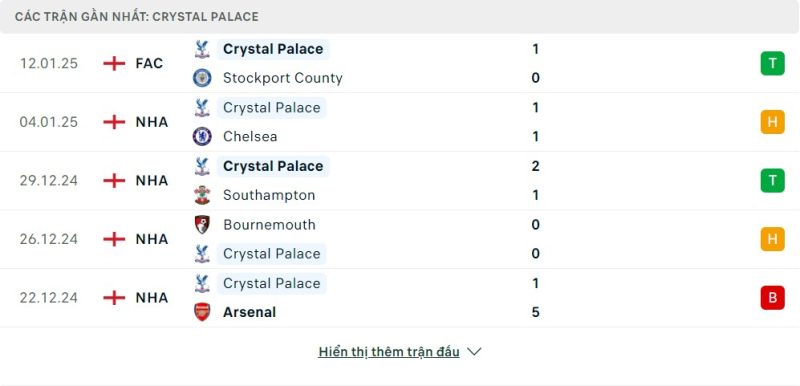Click the Arsenal club crest
The width and height of the screenshot is (800, 386).
pos(202,312)
